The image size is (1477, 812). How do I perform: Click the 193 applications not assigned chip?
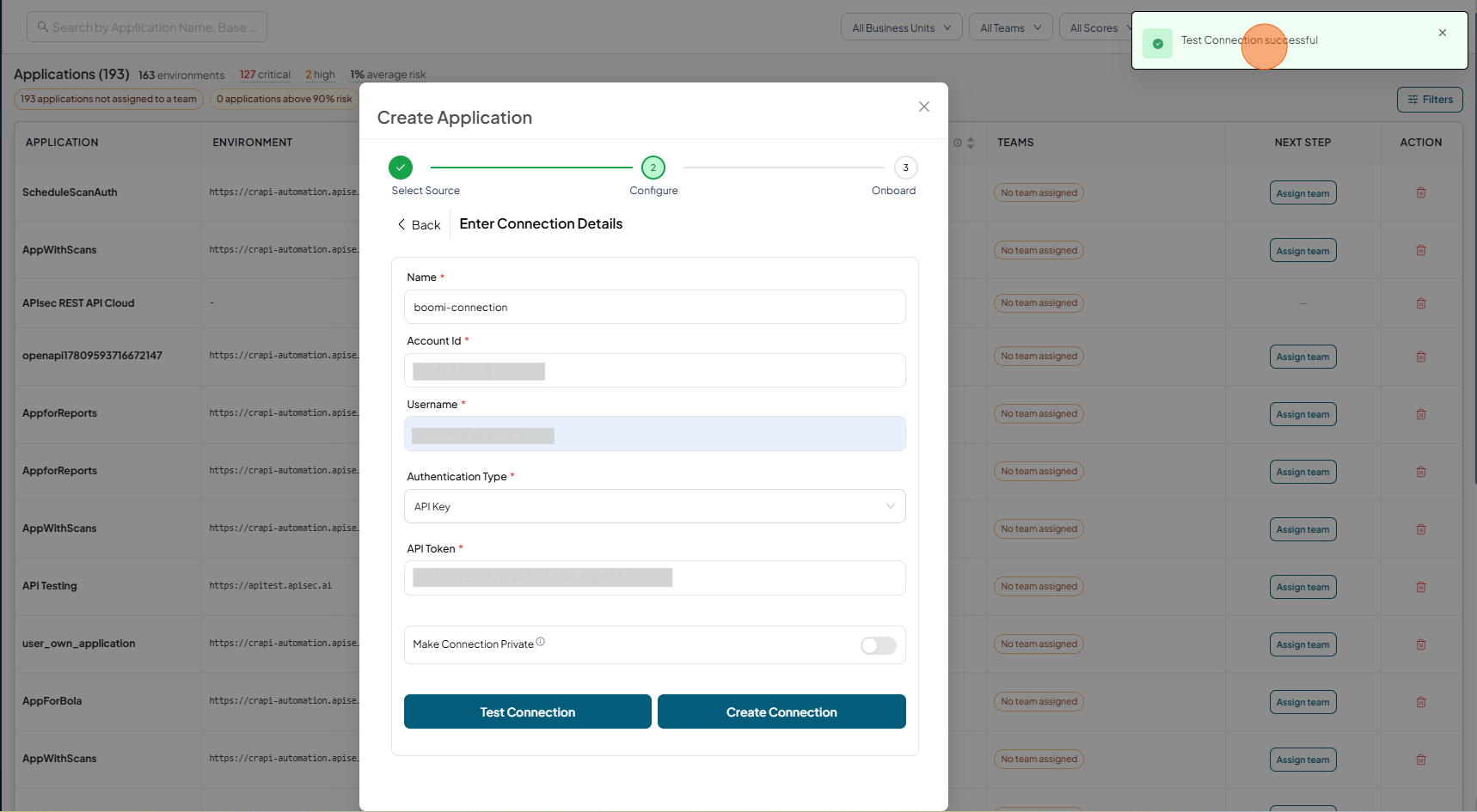pyautogui.click(x=108, y=99)
